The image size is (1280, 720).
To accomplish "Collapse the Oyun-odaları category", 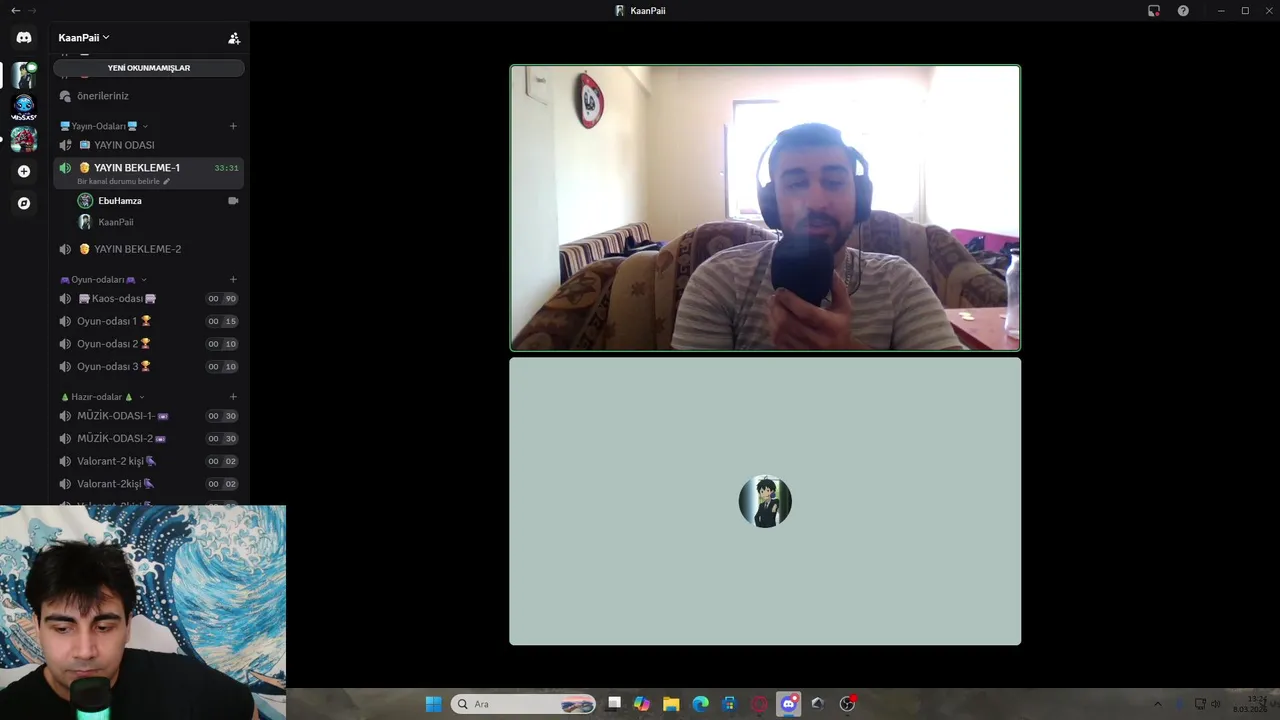I will [103, 280].
